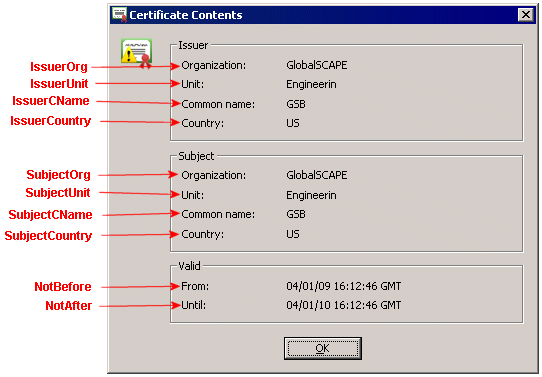This screenshot has height=377, width=542.
Task: Select Subject Organization value GlobalSCAPE
Action: [x=317, y=175]
